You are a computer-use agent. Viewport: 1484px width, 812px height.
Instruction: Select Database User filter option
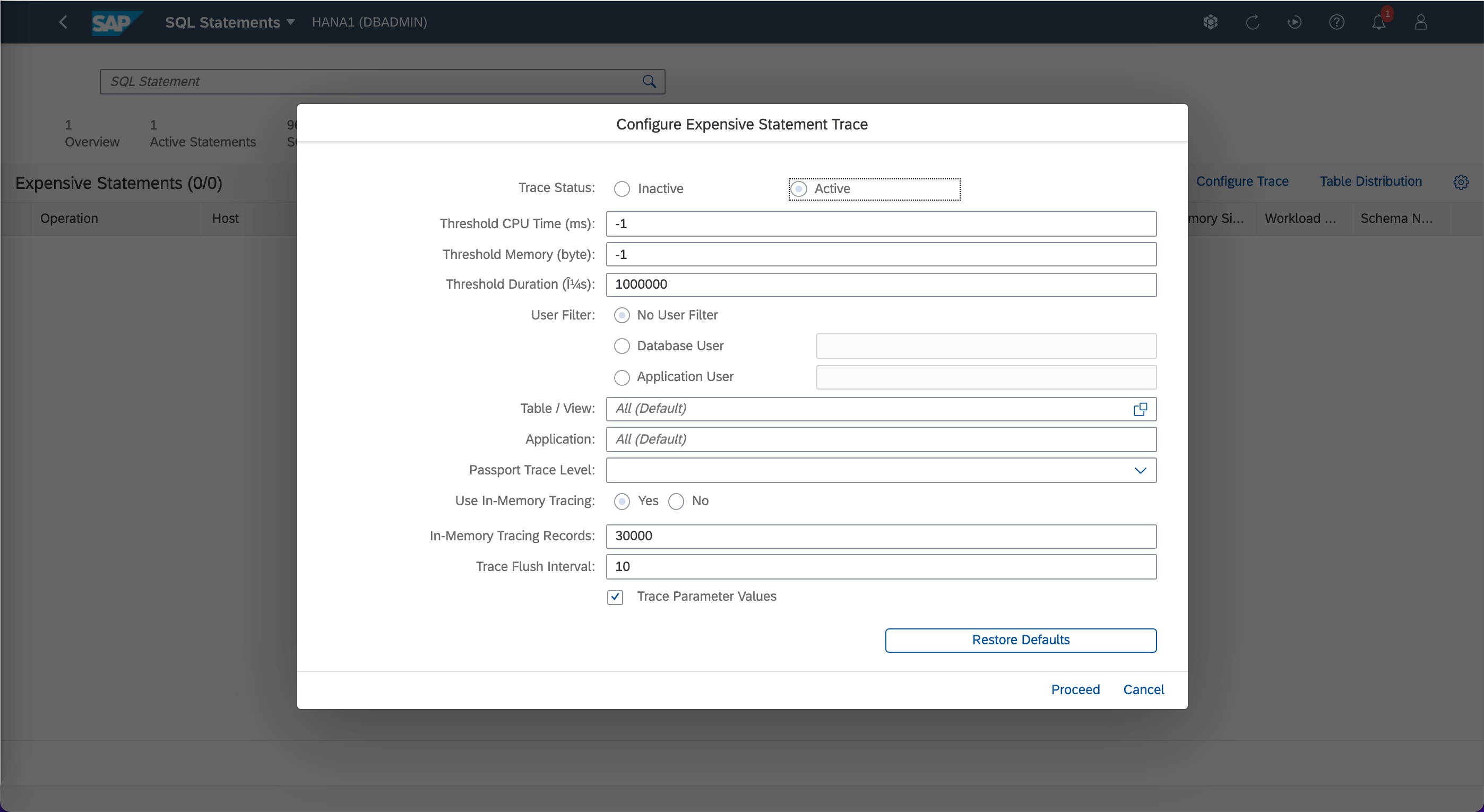point(622,346)
